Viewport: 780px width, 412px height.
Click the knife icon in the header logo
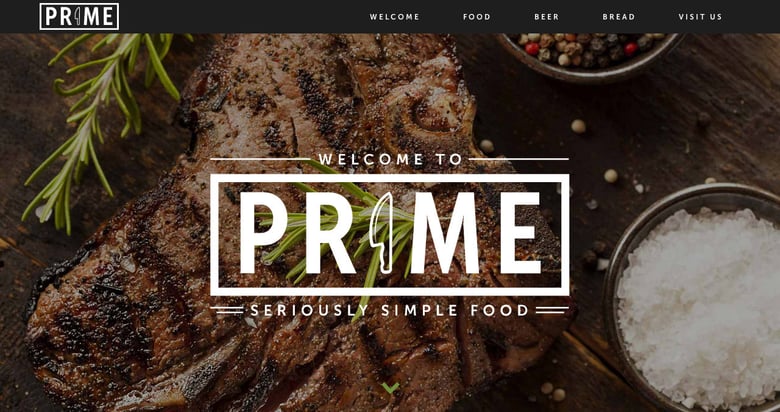[77, 17]
